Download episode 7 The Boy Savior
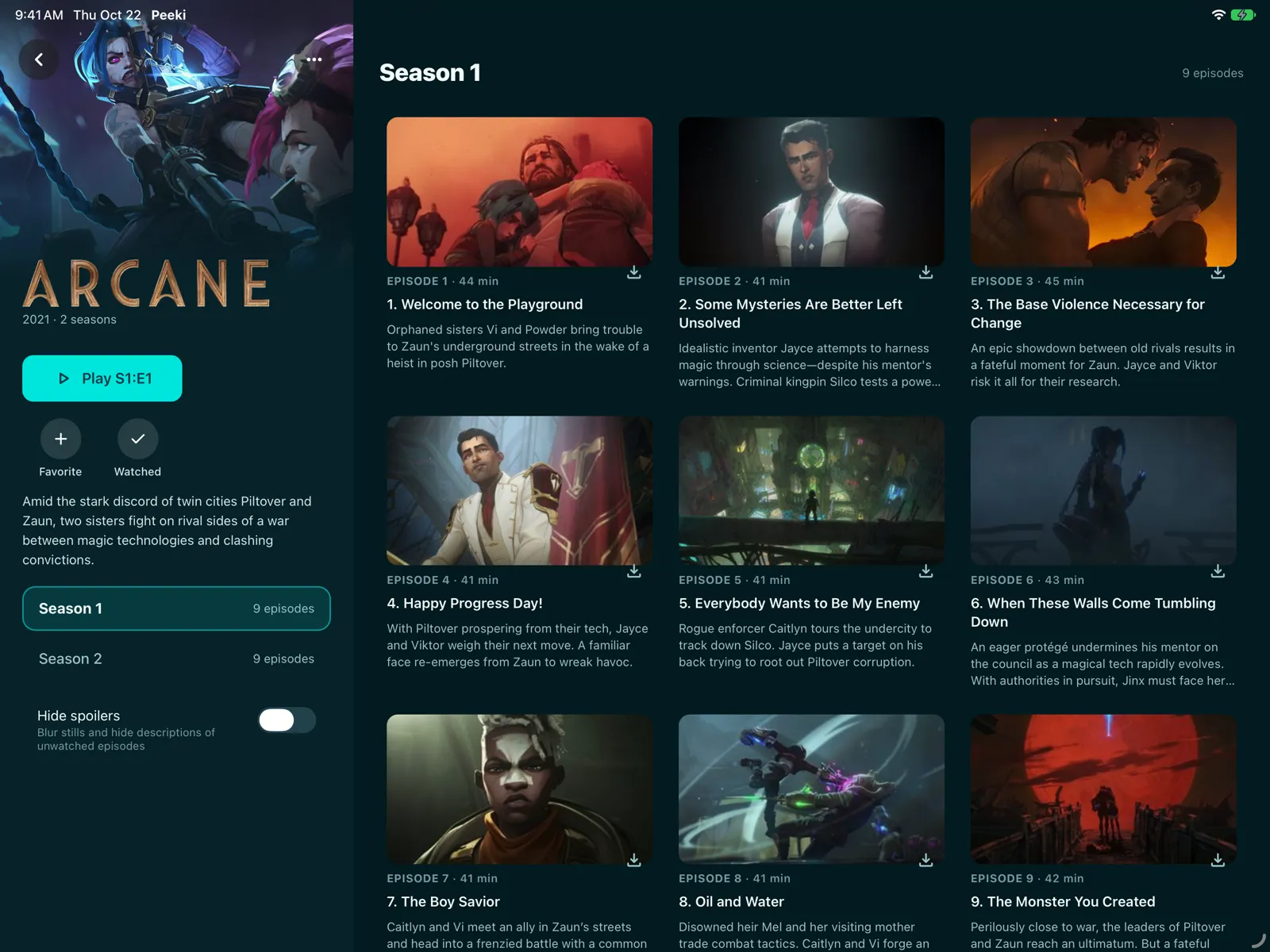The image size is (1270, 952). (x=634, y=860)
